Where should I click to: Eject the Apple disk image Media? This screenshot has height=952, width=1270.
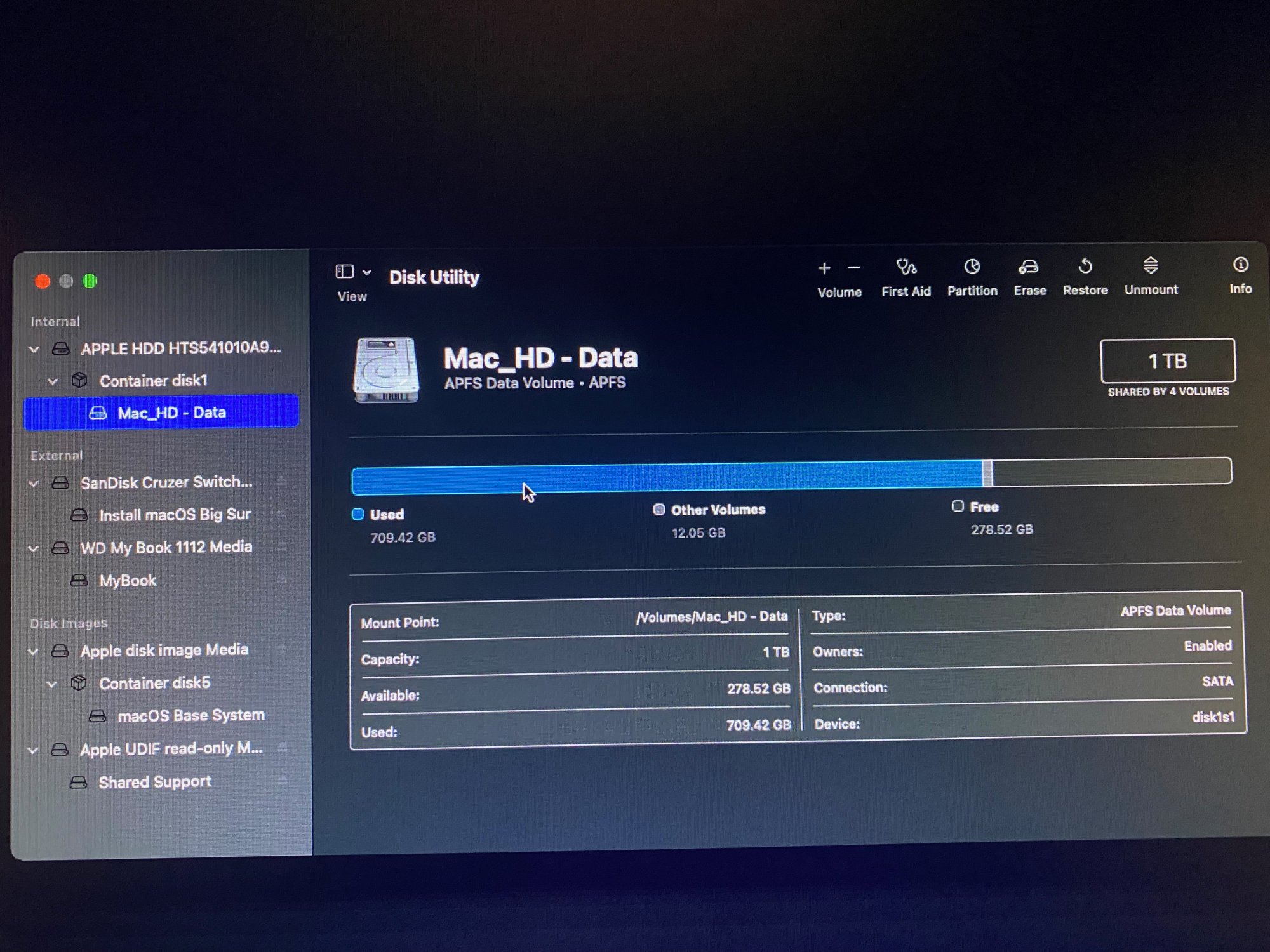tap(281, 649)
